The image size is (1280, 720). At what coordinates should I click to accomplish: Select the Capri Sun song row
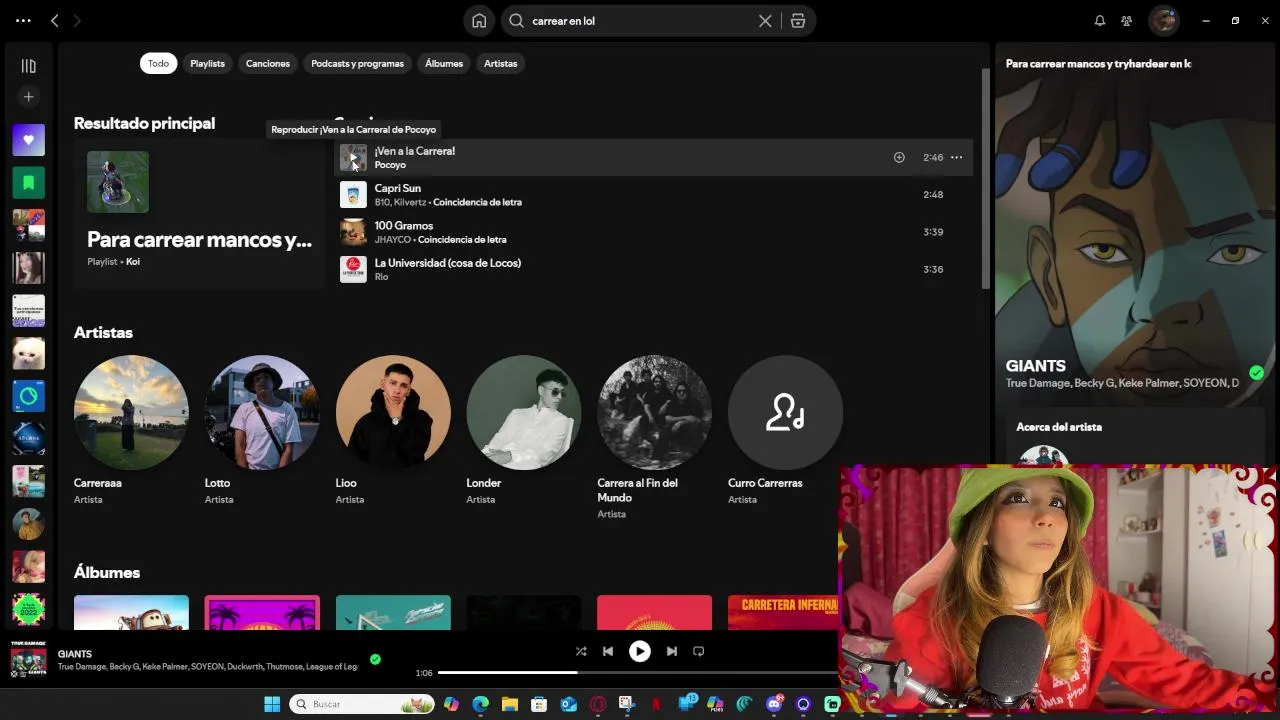point(653,195)
